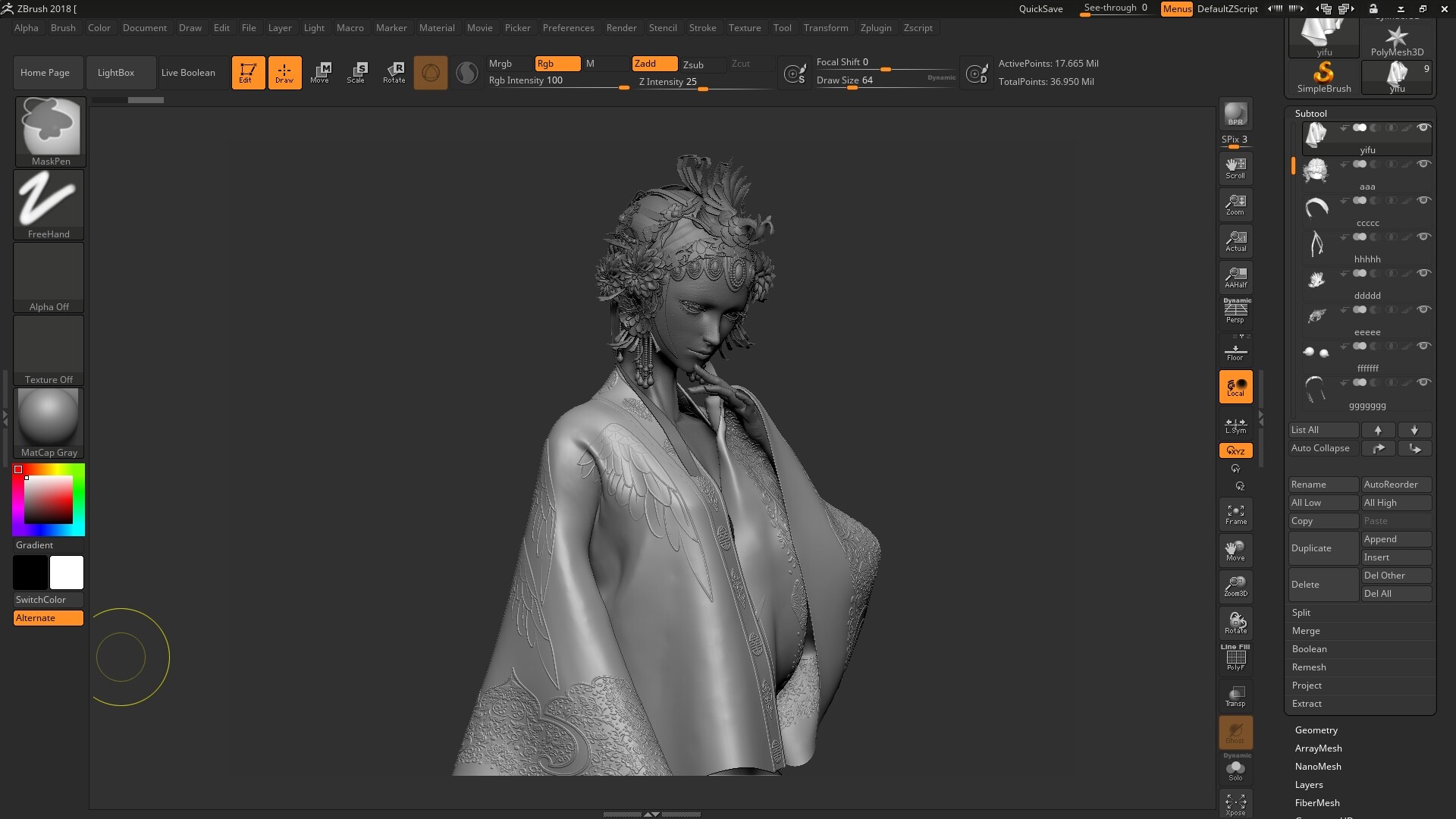The height and width of the screenshot is (819, 1456).
Task: Move selected subtool down arrow
Action: (x=1414, y=430)
